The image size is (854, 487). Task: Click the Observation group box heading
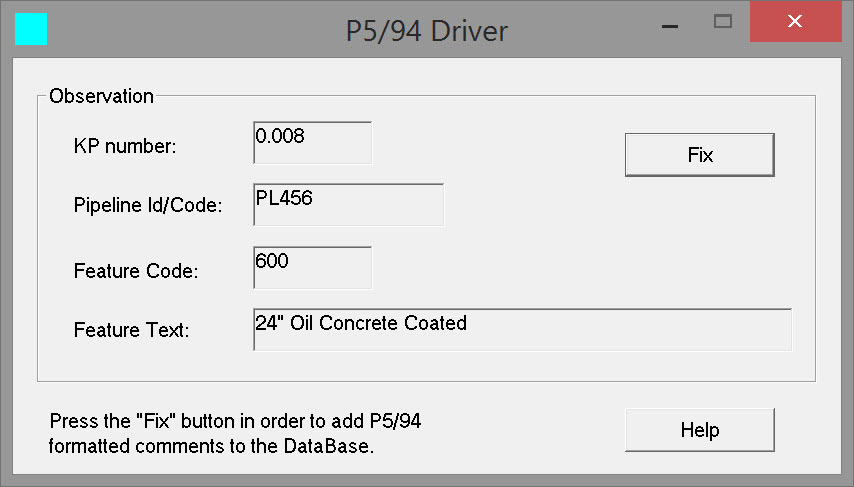tap(101, 96)
